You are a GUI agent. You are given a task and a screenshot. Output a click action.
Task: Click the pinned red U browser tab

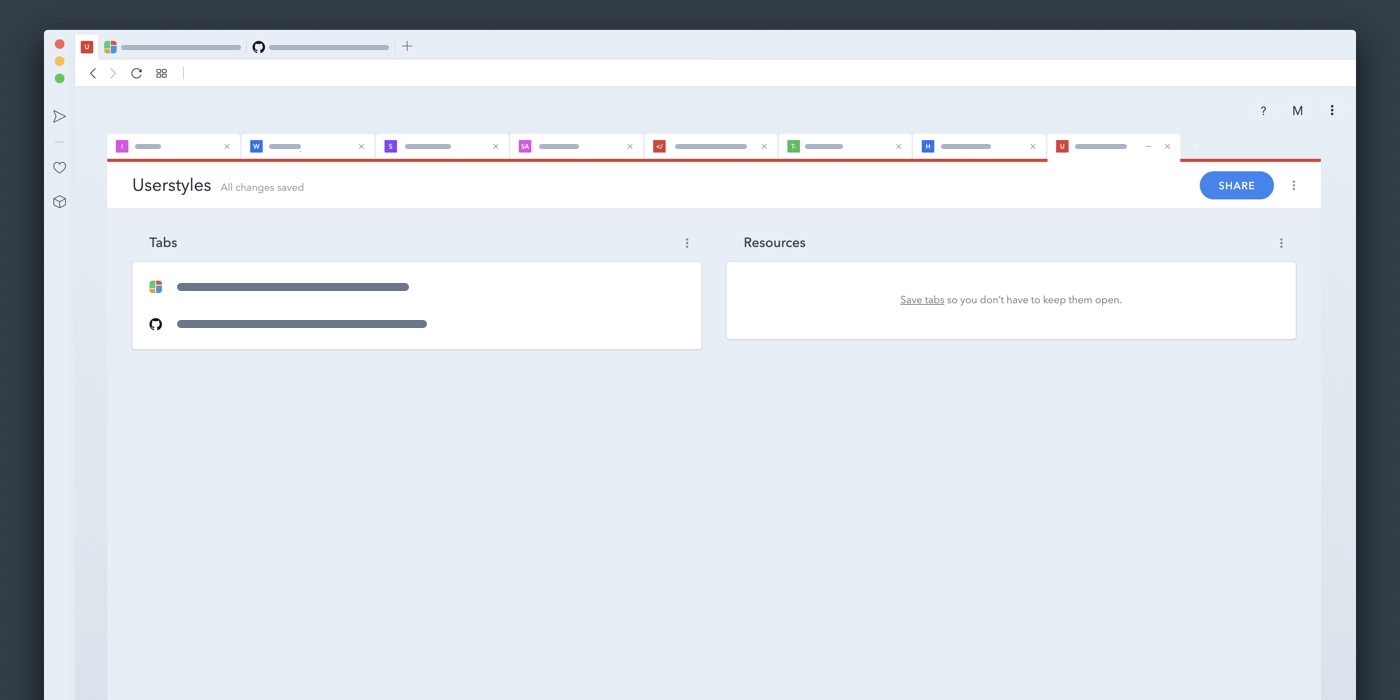click(87, 47)
